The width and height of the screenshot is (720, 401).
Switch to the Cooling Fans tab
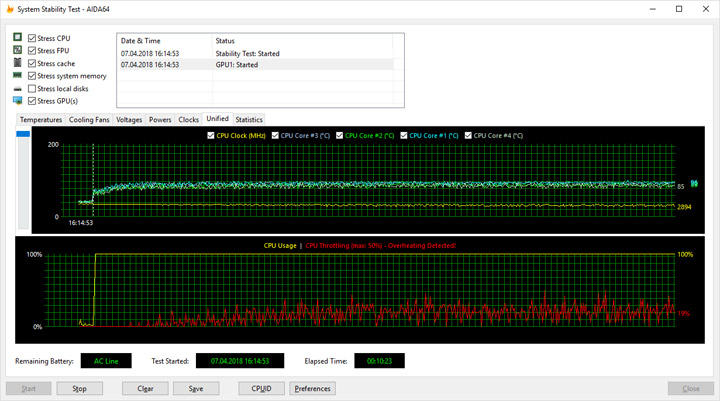pyautogui.click(x=89, y=119)
